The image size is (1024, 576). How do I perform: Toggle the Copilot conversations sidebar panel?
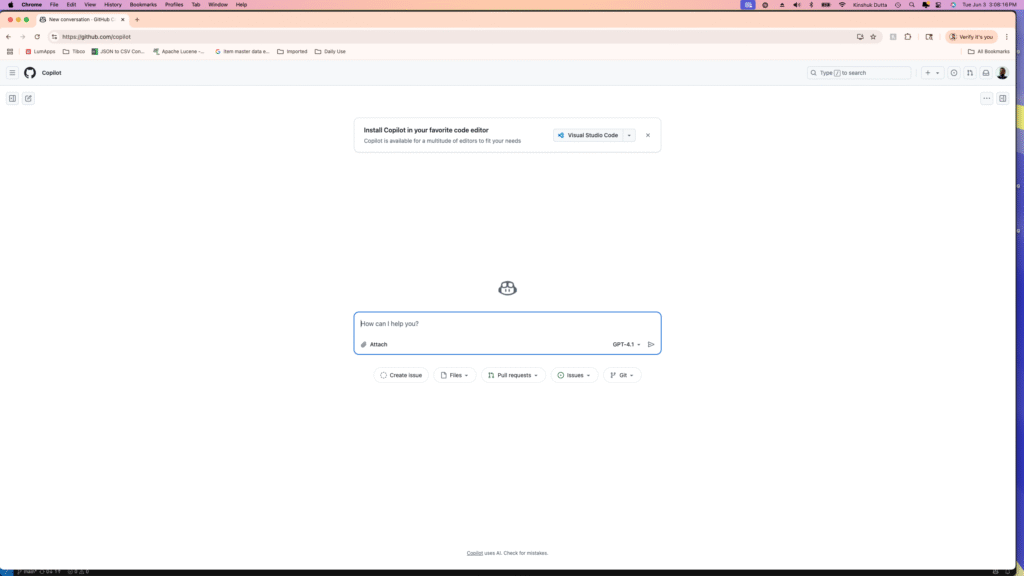(x=12, y=99)
